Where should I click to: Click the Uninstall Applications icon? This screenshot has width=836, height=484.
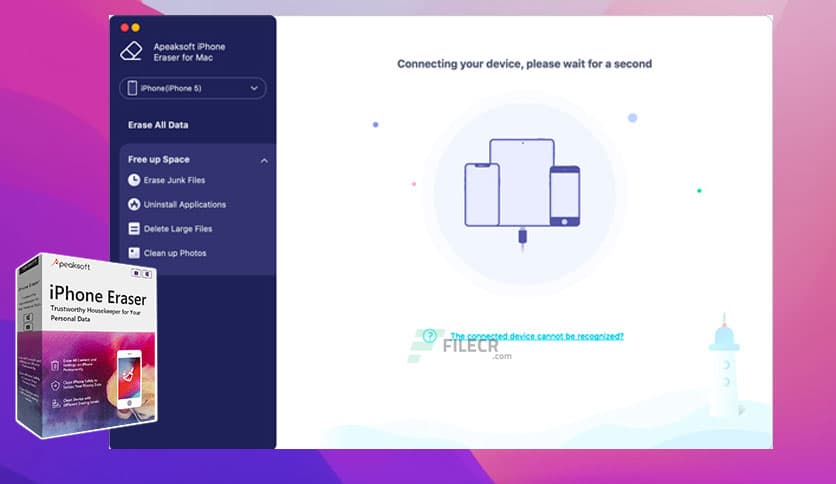[134, 204]
